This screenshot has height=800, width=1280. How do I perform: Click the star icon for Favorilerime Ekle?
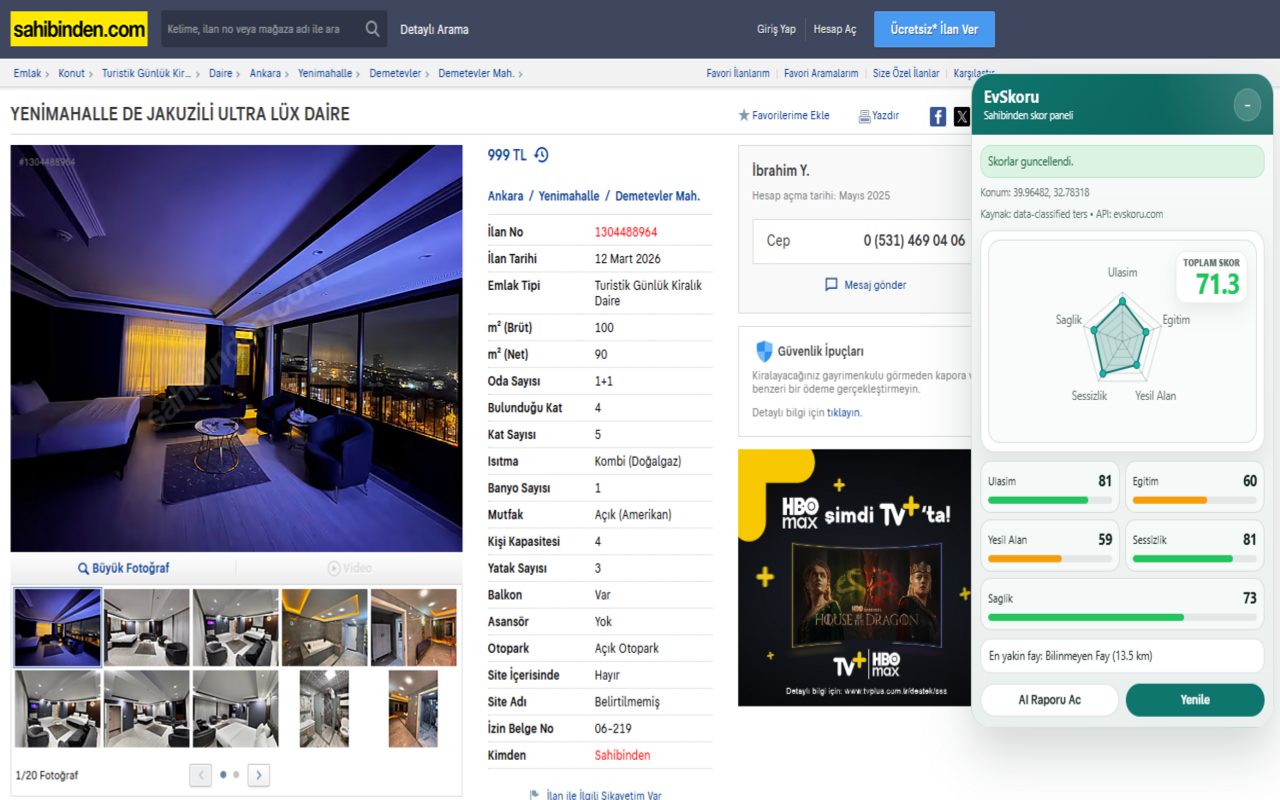pyautogui.click(x=744, y=115)
